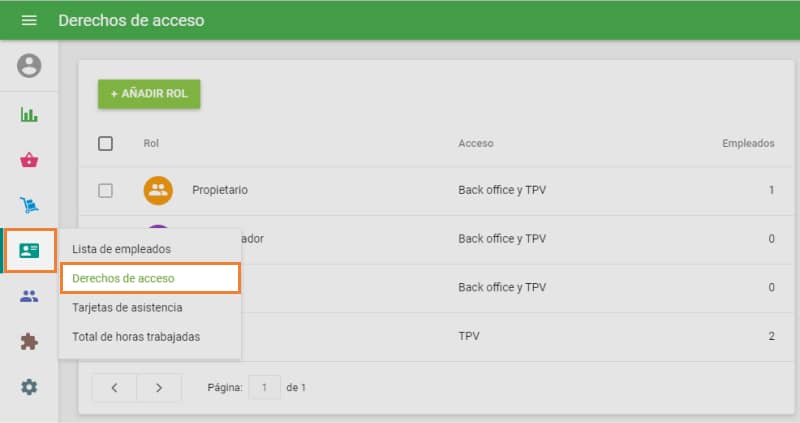The height and width of the screenshot is (423, 800).
Task: Open the settings gear icon
Action: pyautogui.click(x=29, y=387)
